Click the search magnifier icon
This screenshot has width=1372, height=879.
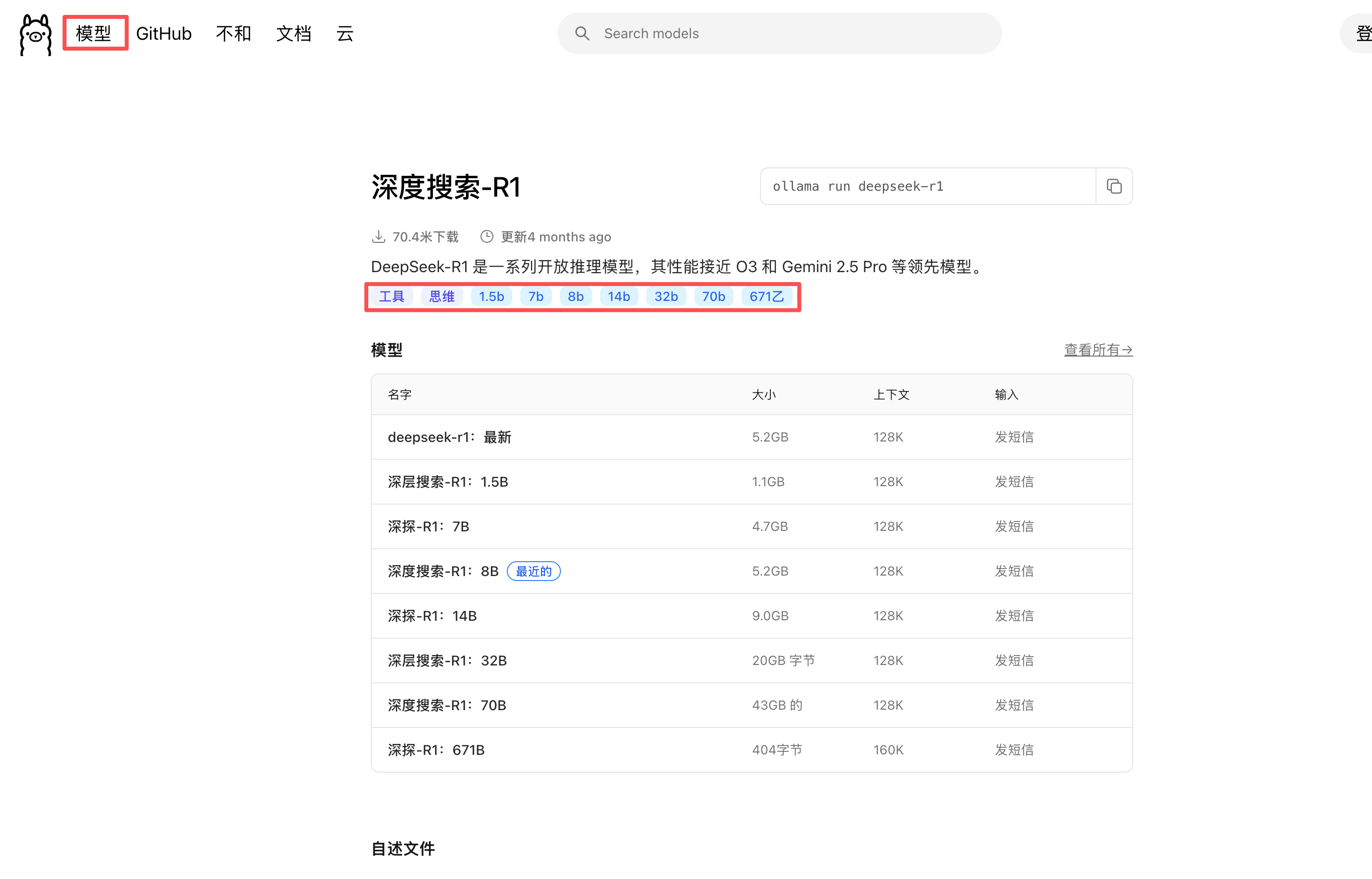point(582,33)
